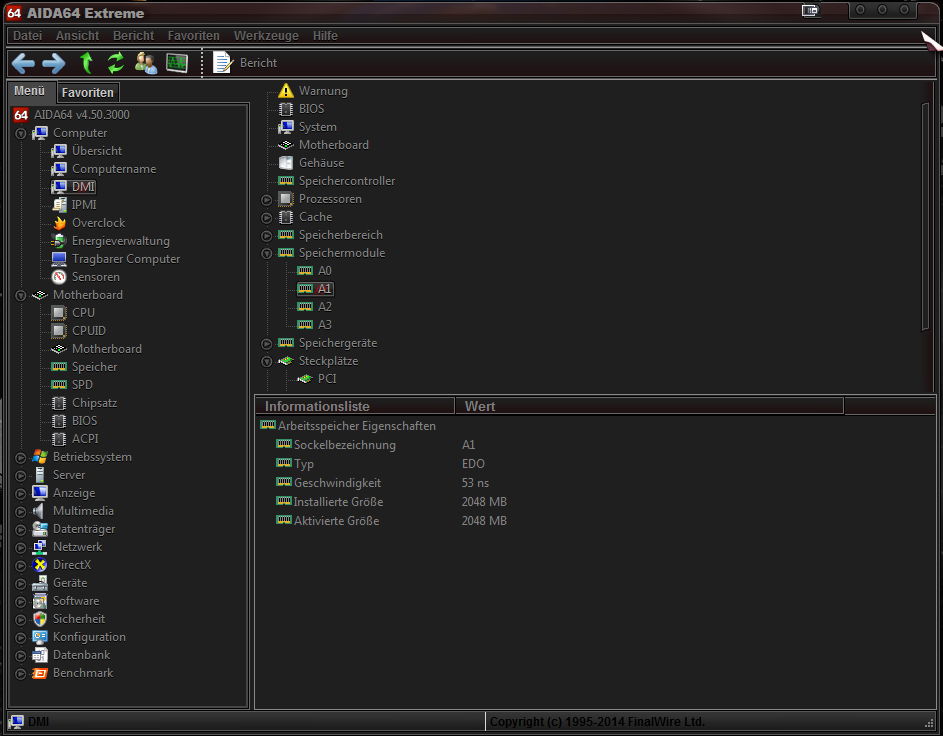Screen dimensions: 943x736
Task: Click the status bar resize grip
Action: 929,723
